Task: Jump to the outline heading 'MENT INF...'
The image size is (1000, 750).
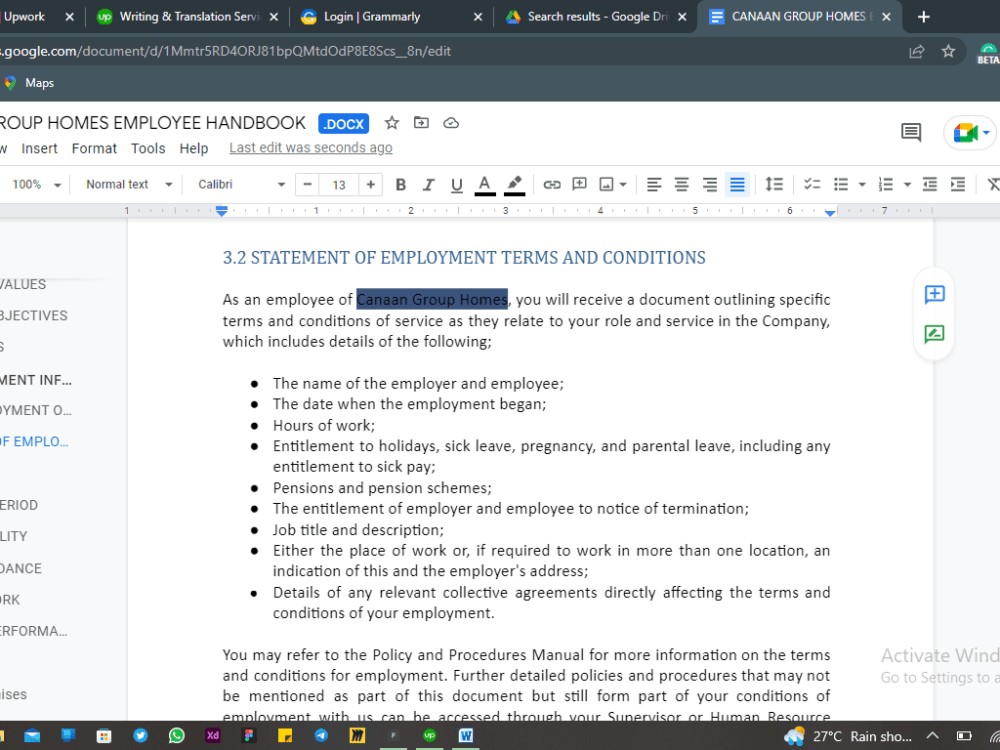Action: click(36, 380)
